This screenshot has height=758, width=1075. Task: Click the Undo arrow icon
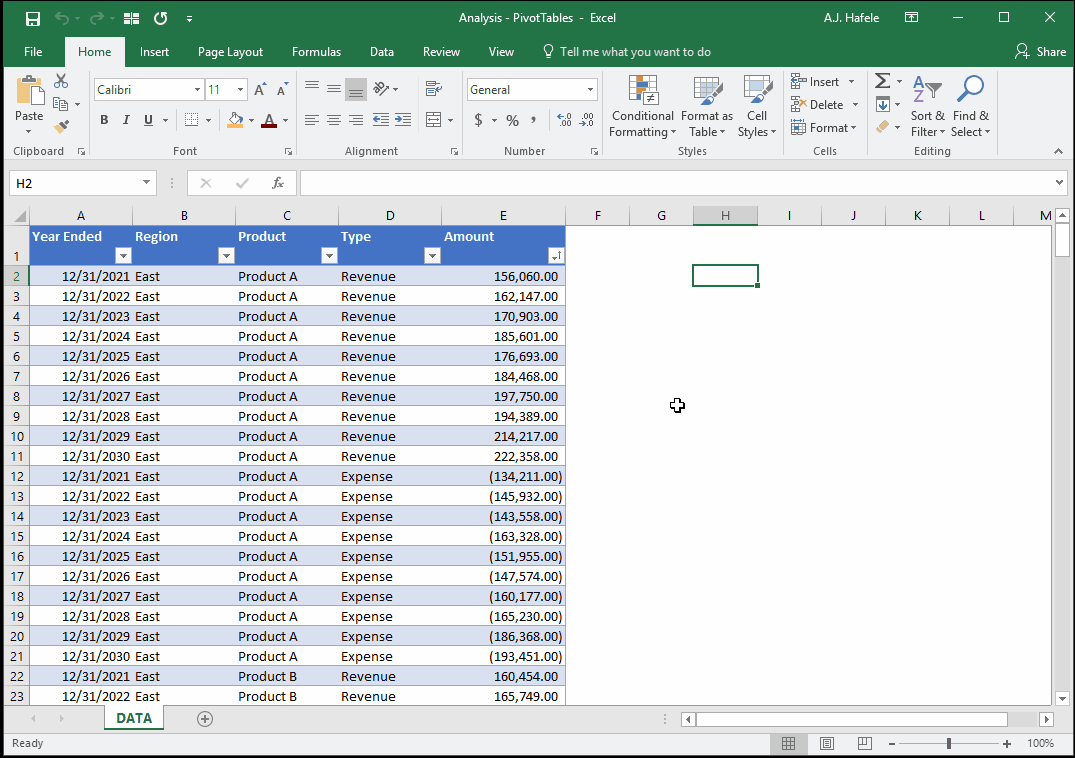62,19
